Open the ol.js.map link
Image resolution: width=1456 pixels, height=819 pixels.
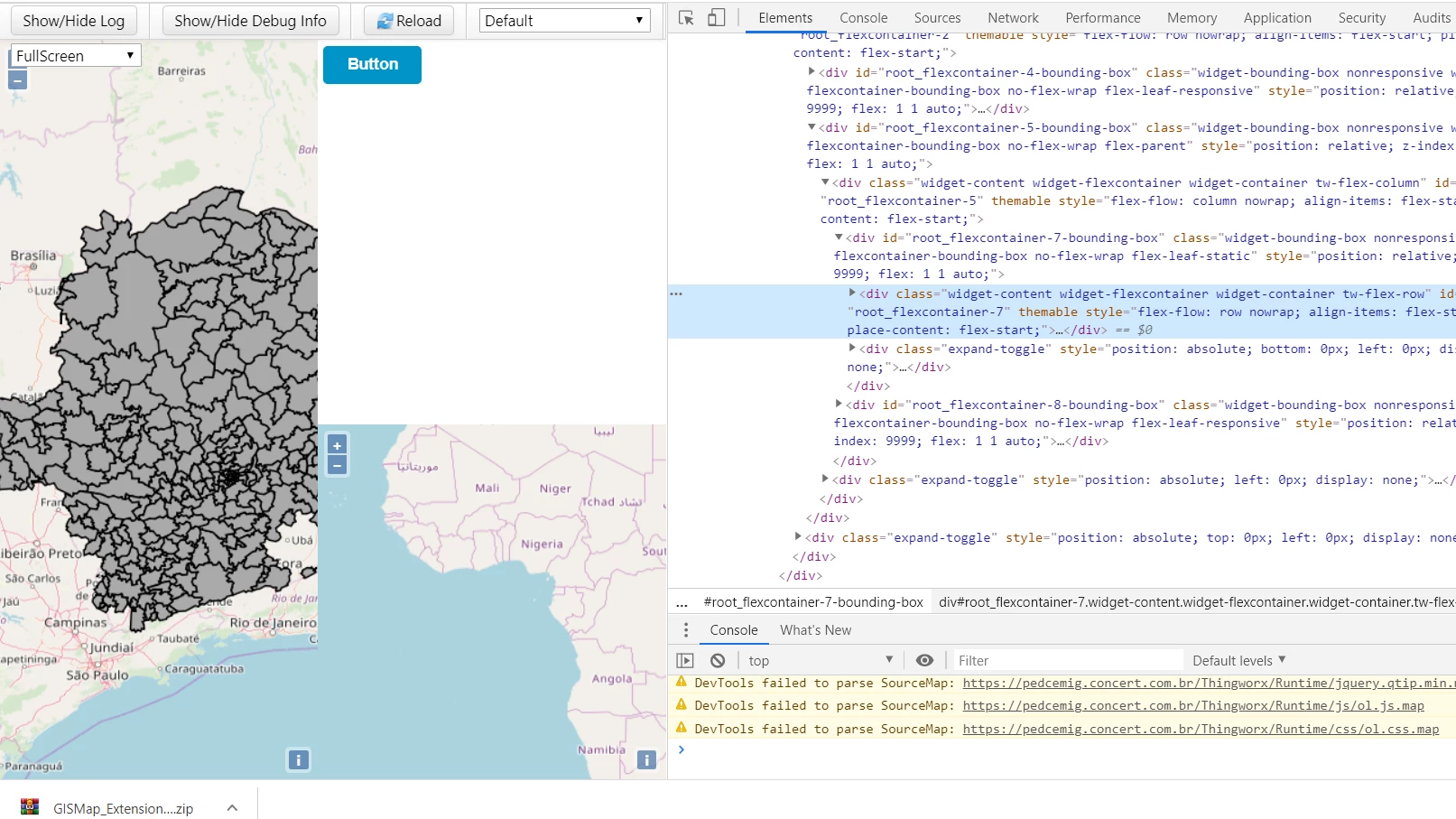(x=1193, y=706)
